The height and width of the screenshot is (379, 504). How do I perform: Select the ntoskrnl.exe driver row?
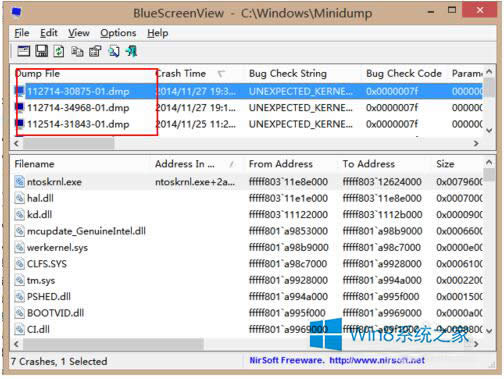click(x=247, y=182)
